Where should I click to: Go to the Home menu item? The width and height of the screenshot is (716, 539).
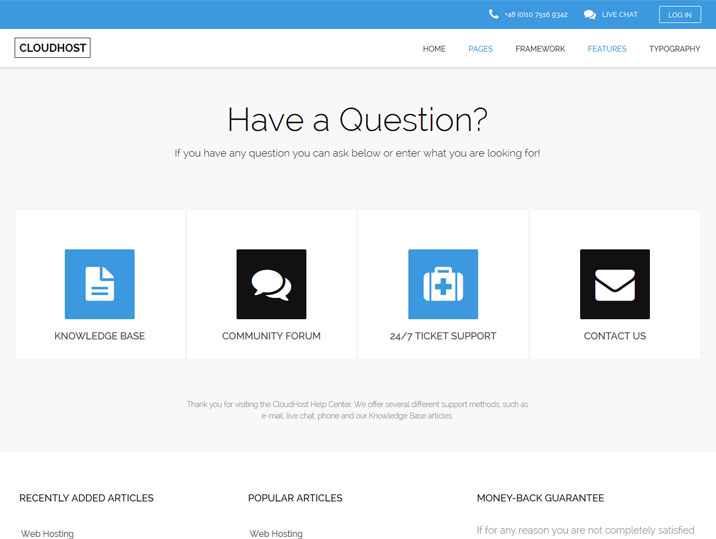point(434,49)
